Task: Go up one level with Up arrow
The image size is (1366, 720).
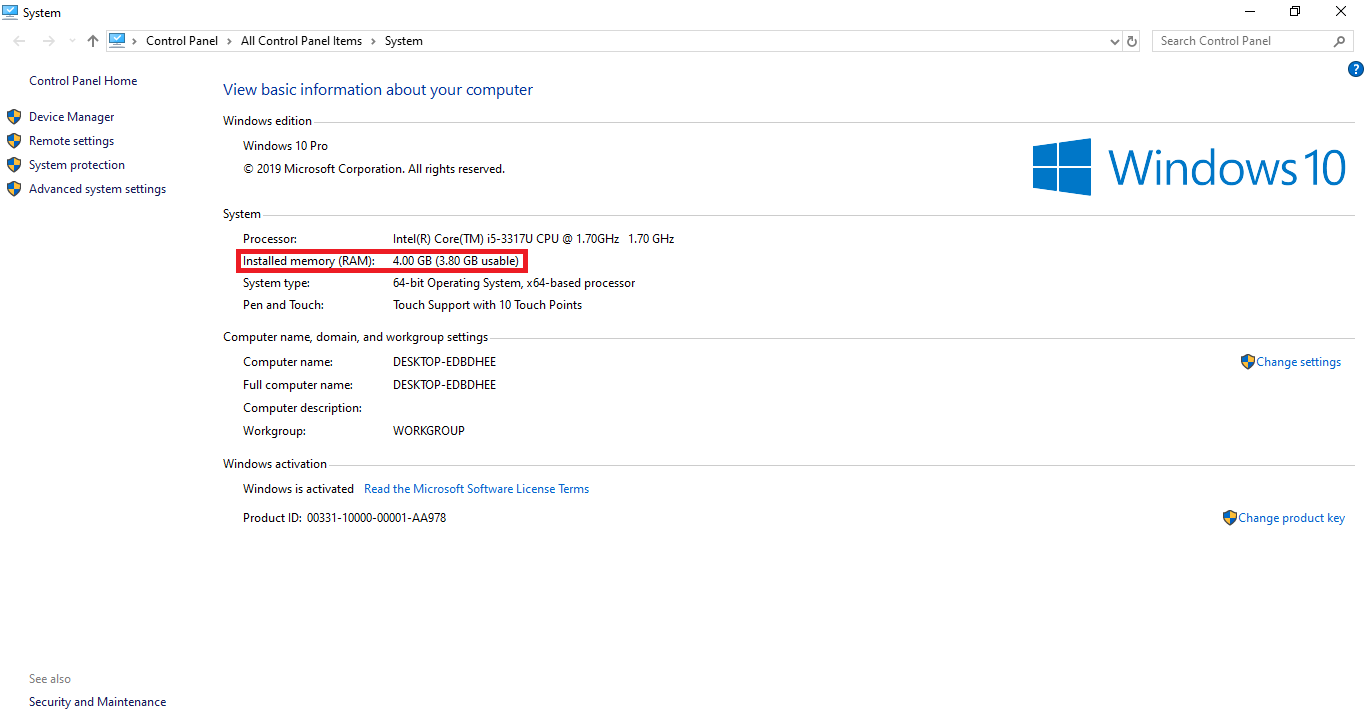Action: [93, 41]
